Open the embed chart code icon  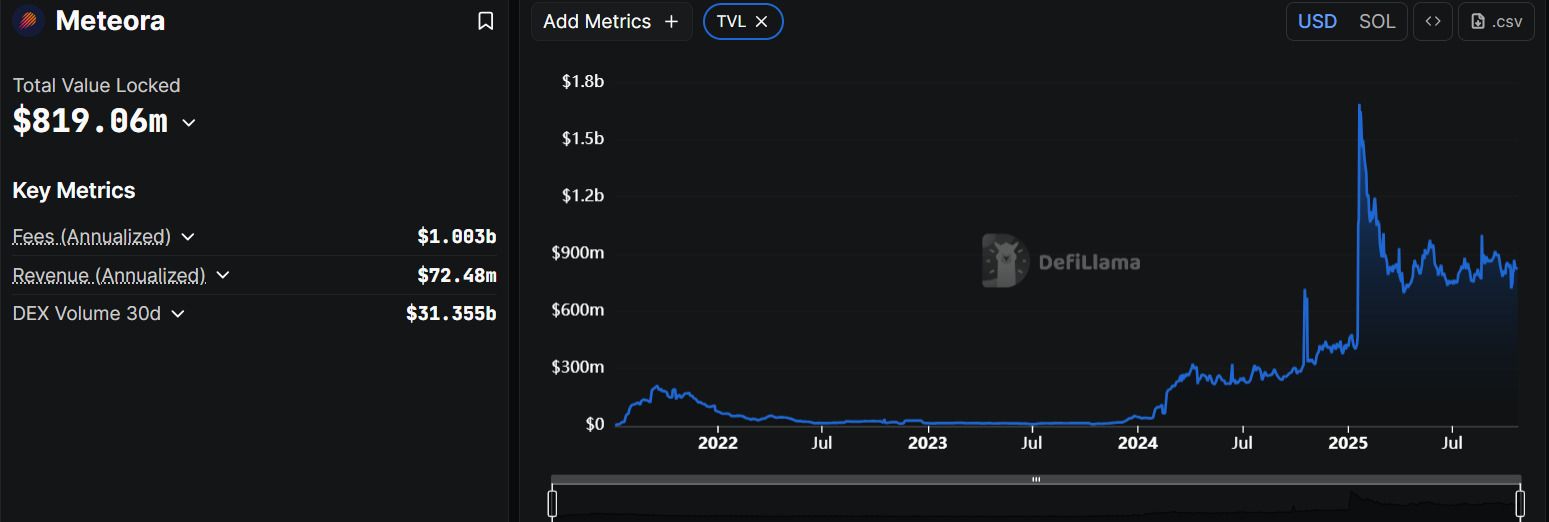1432,22
